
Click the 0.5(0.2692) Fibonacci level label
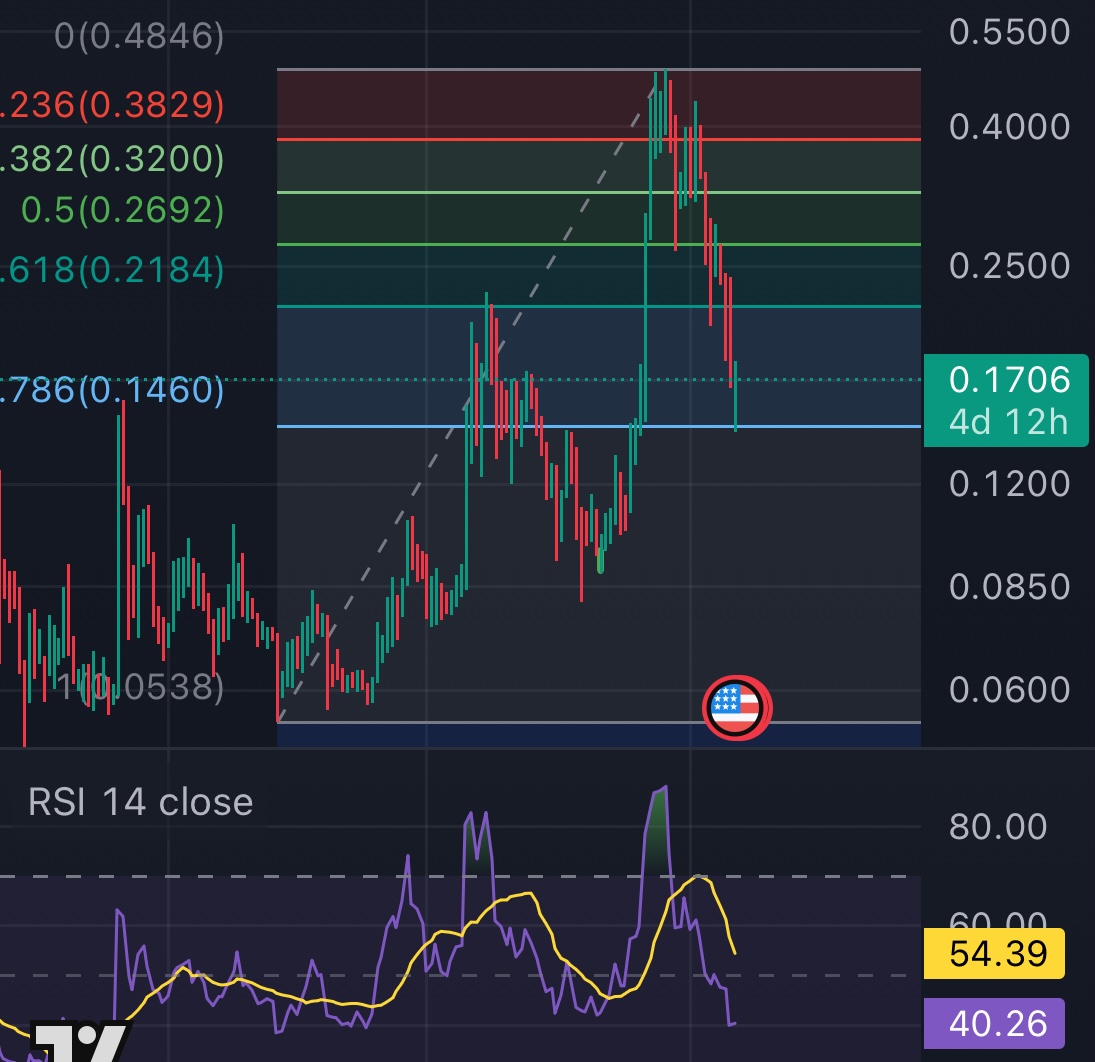pos(122,210)
